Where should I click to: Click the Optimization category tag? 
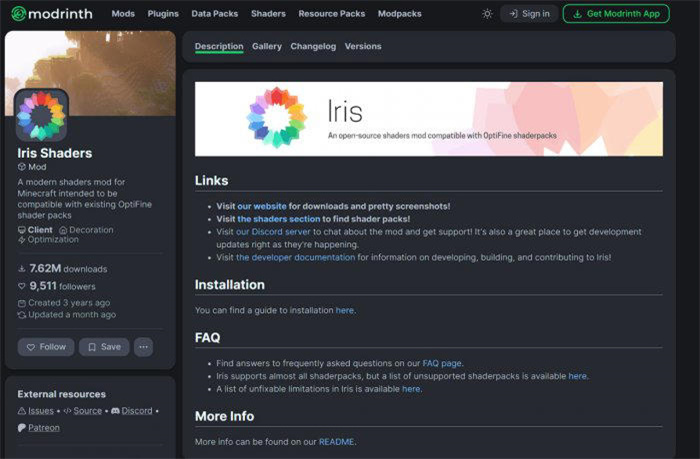(48, 240)
